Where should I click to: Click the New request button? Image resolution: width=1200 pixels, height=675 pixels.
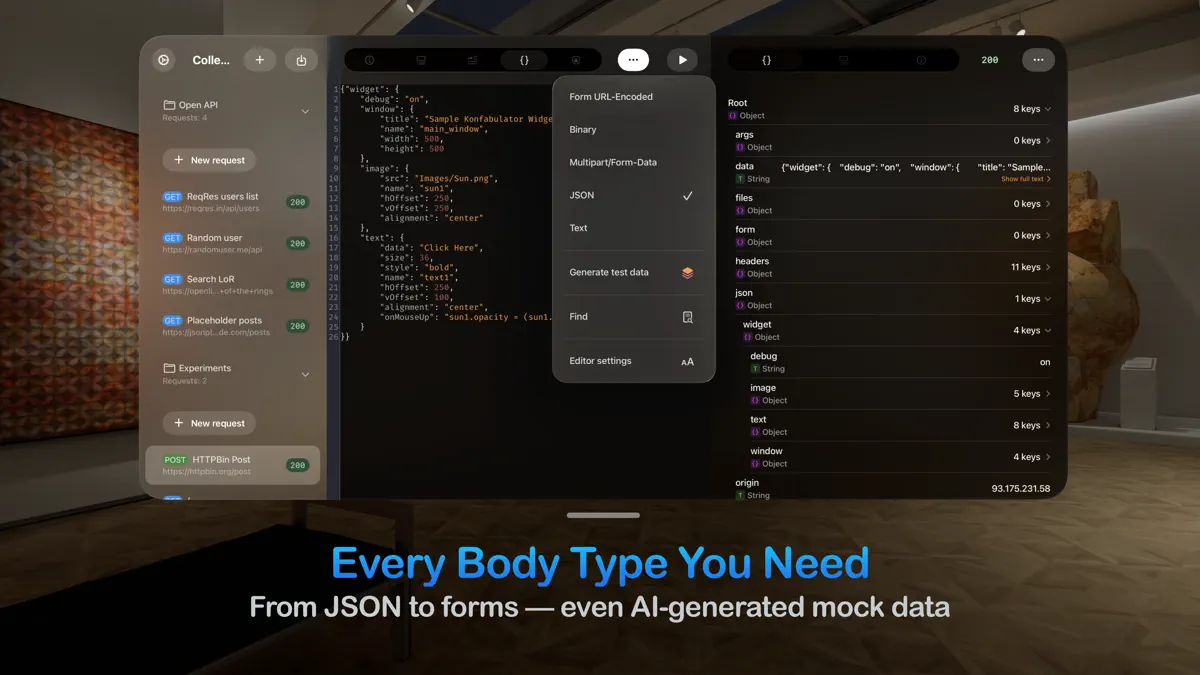coord(209,159)
